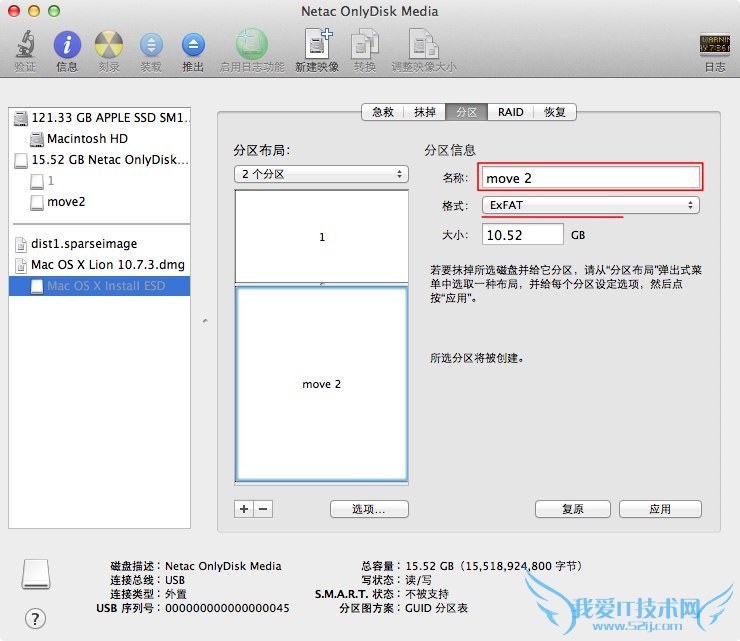Select the 15.52 GB Netac OnlyDisk drive
740x641 pixels.
(100, 160)
